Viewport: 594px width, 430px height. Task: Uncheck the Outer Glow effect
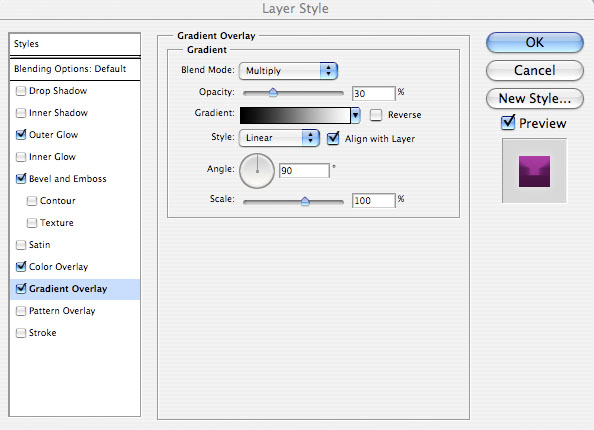pos(21,134)
